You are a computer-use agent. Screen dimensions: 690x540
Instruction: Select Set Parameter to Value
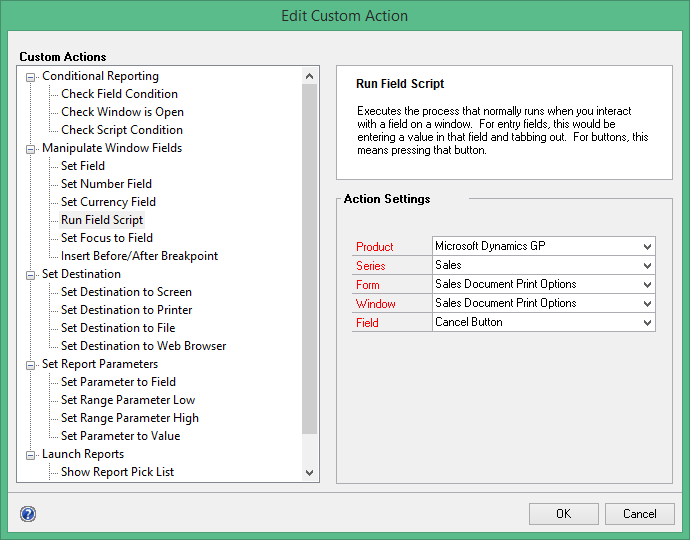[121, 436]
